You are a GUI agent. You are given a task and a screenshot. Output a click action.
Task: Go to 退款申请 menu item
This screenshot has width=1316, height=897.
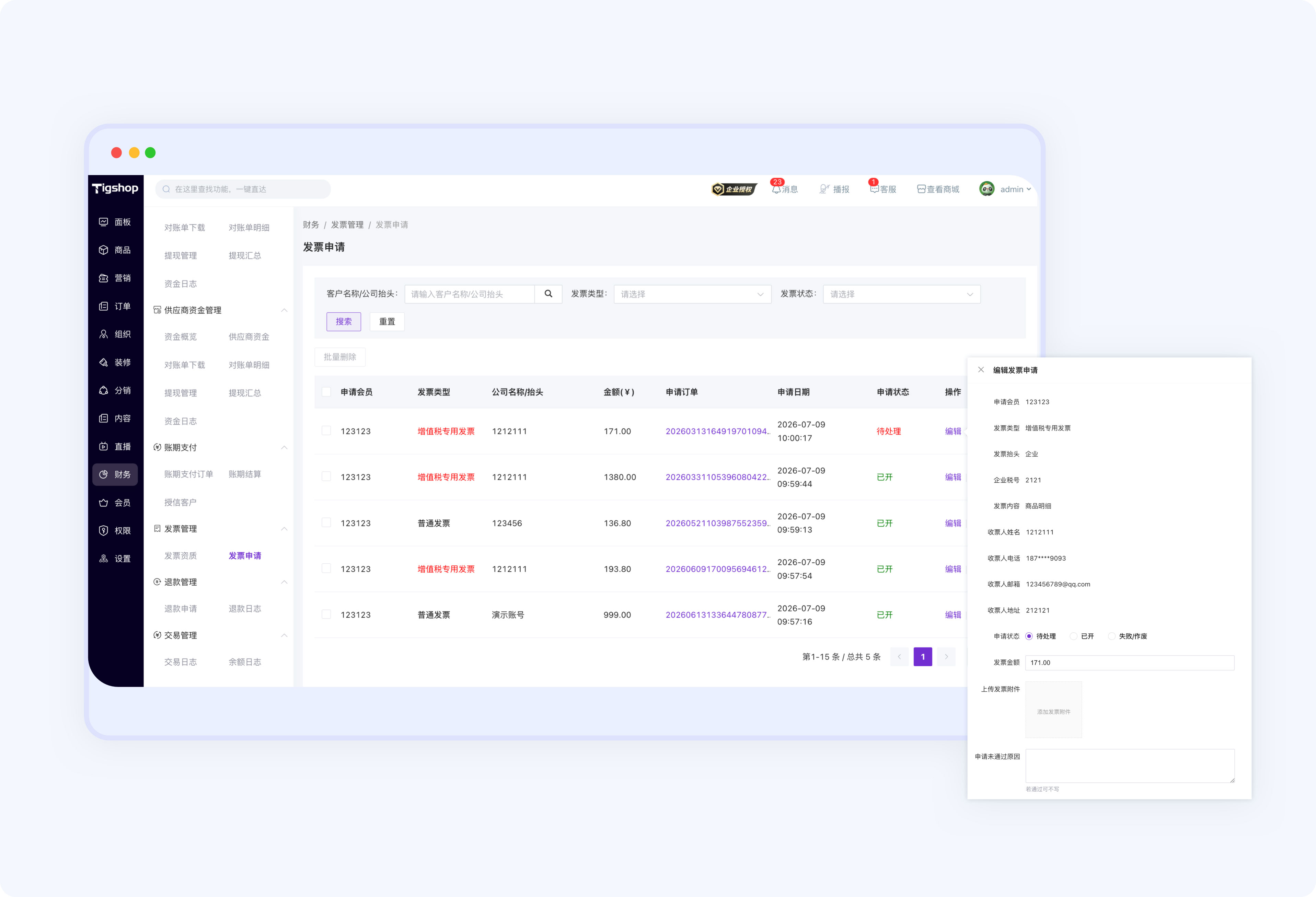181,609
